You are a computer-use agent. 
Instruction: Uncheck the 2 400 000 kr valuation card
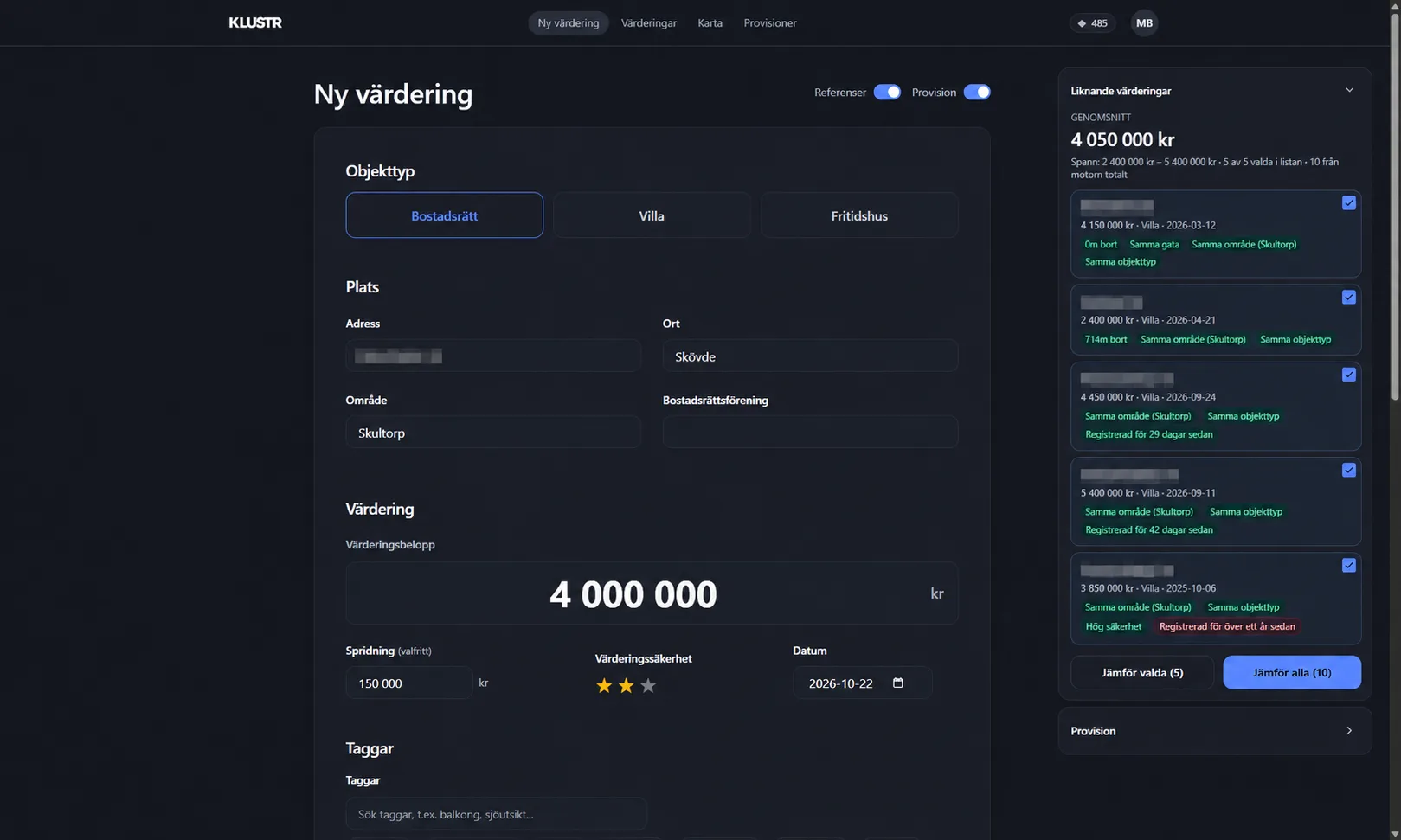(x=1349, y=297)
